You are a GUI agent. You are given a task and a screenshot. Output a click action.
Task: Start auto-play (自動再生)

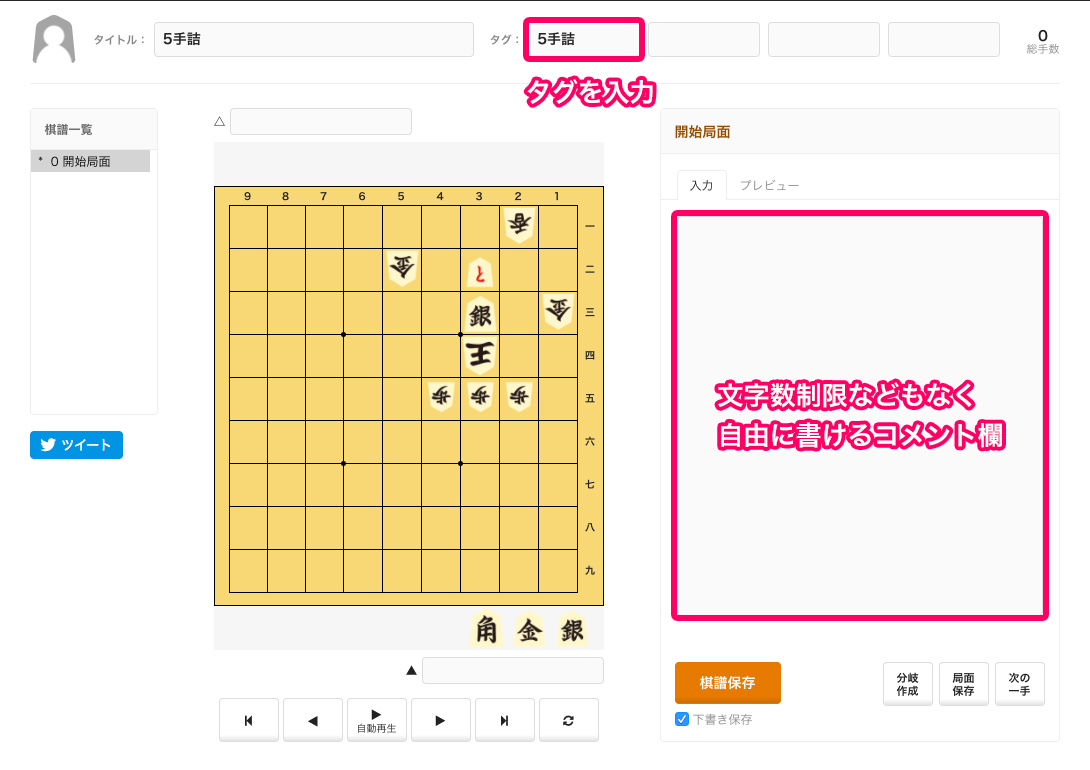[x=376, y=720]
